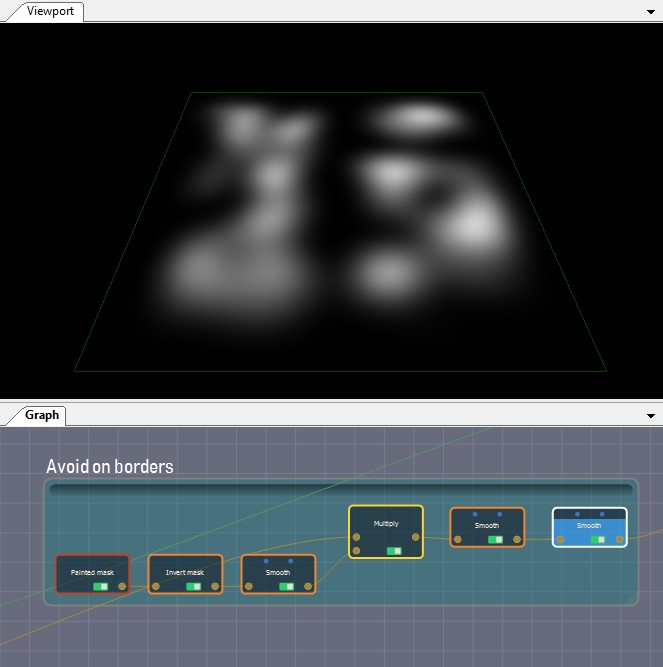Click the Multiply node's upper input port
This screenshot has width=663, height=667.
coord(357,537)
